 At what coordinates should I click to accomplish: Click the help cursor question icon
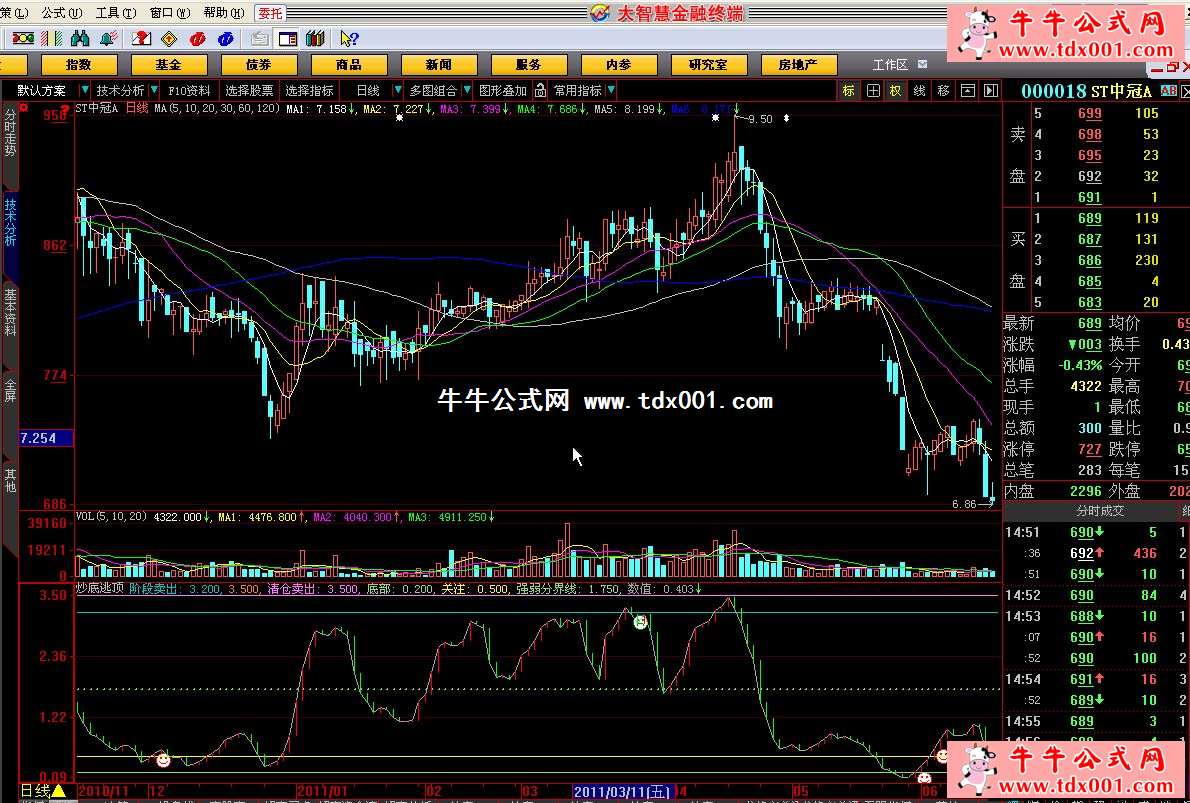pyautogui.click(x=349, y=38)
